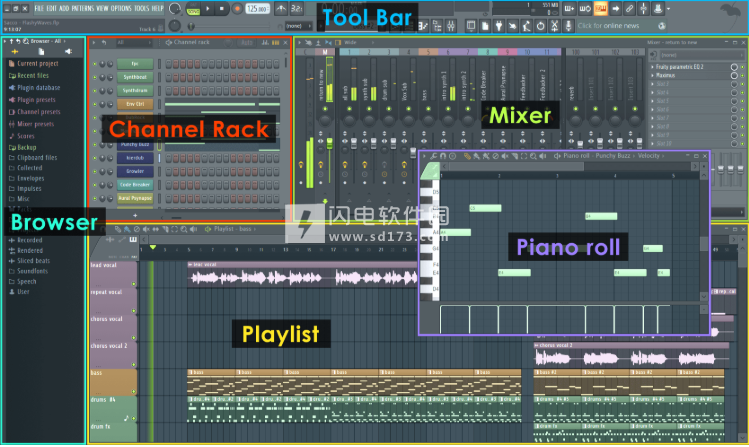Click the Growler channel button
This screenshot has width=749, height=447.
coord(135,171)
